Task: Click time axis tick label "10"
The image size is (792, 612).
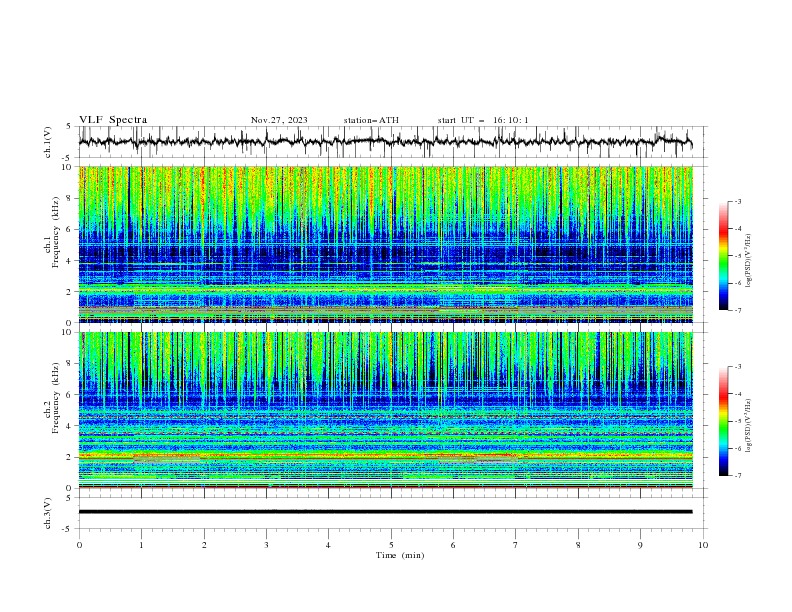Action: (x=703, y=545)
